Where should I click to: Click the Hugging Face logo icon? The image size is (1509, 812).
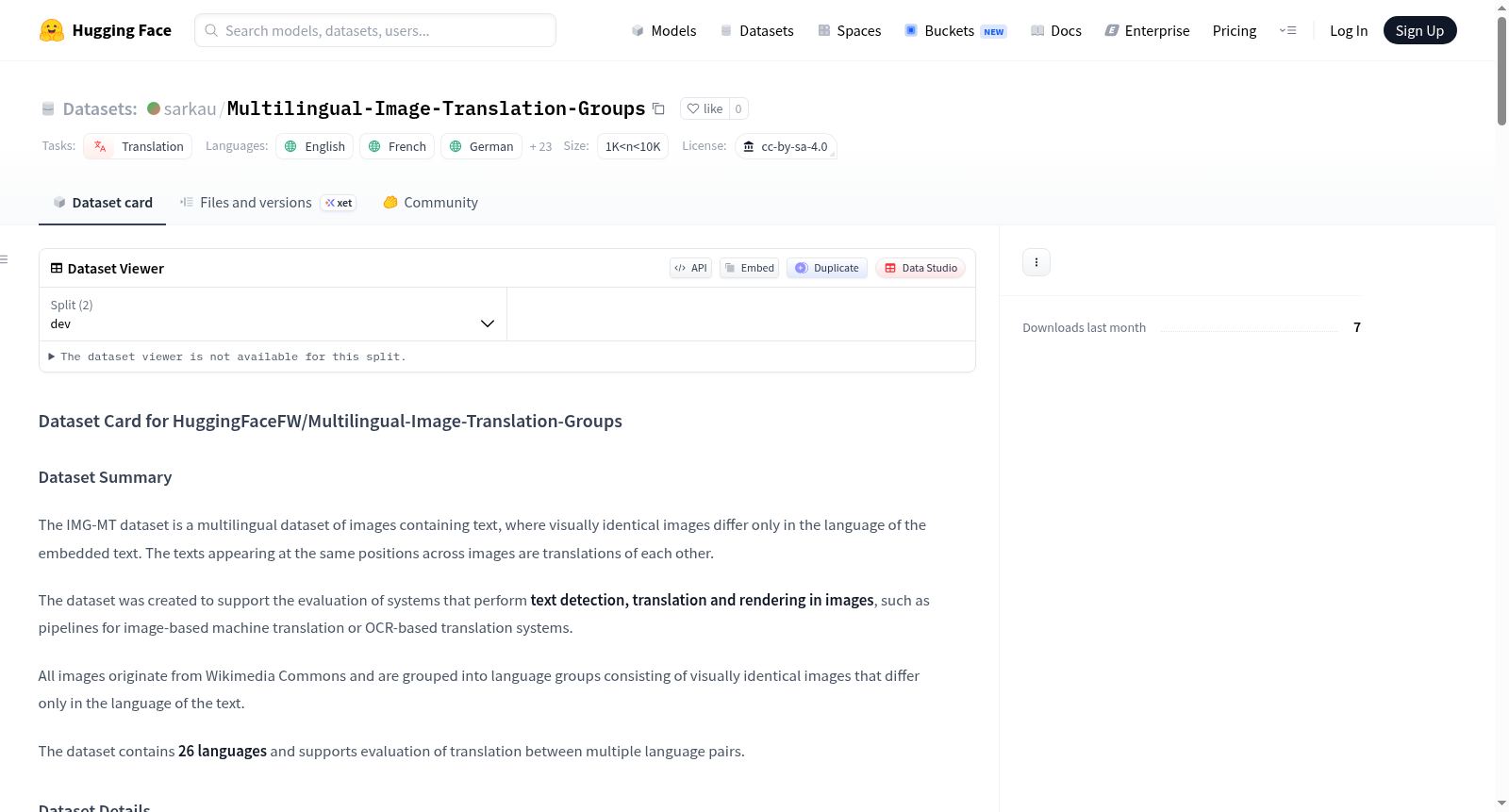pyautogui.click(x=52, y=30)
